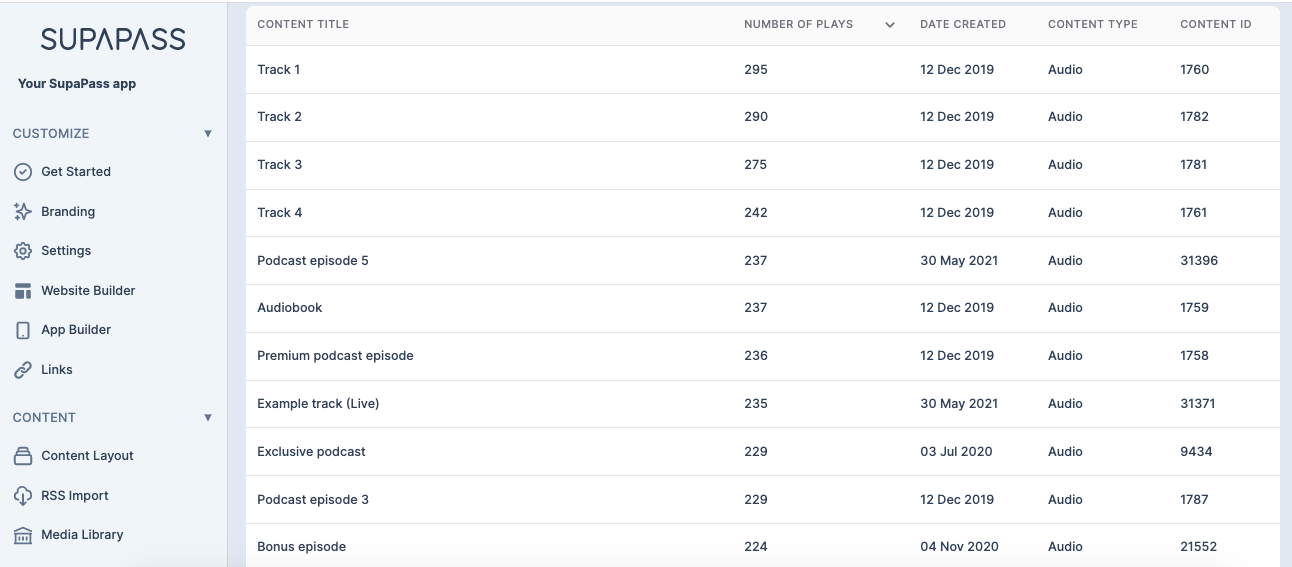The image size is (1292, 567).
Task: Select the Website Builder layout icon
Action: [22, 291]
